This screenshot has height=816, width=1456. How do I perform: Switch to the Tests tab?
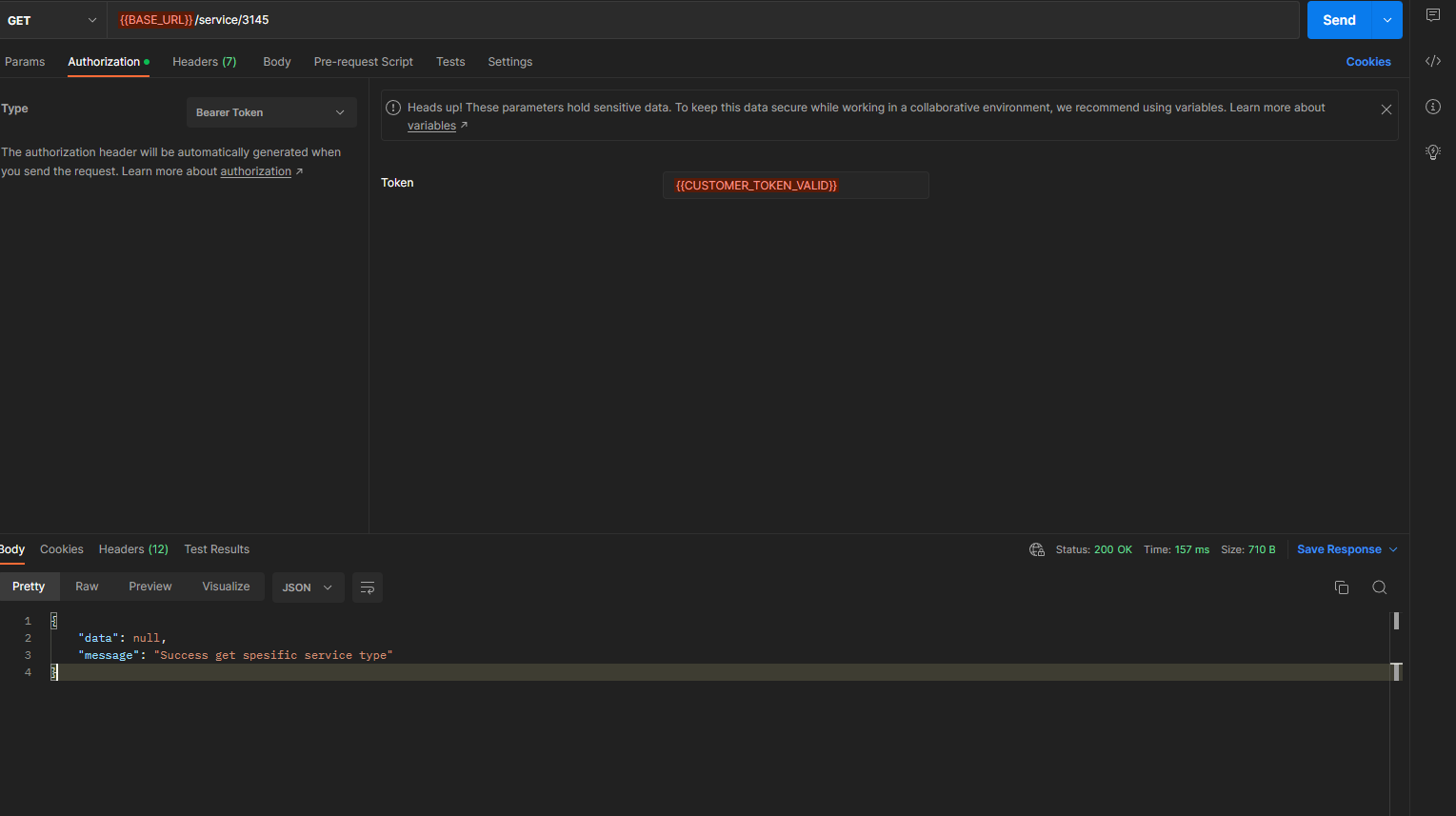[450, 61]
